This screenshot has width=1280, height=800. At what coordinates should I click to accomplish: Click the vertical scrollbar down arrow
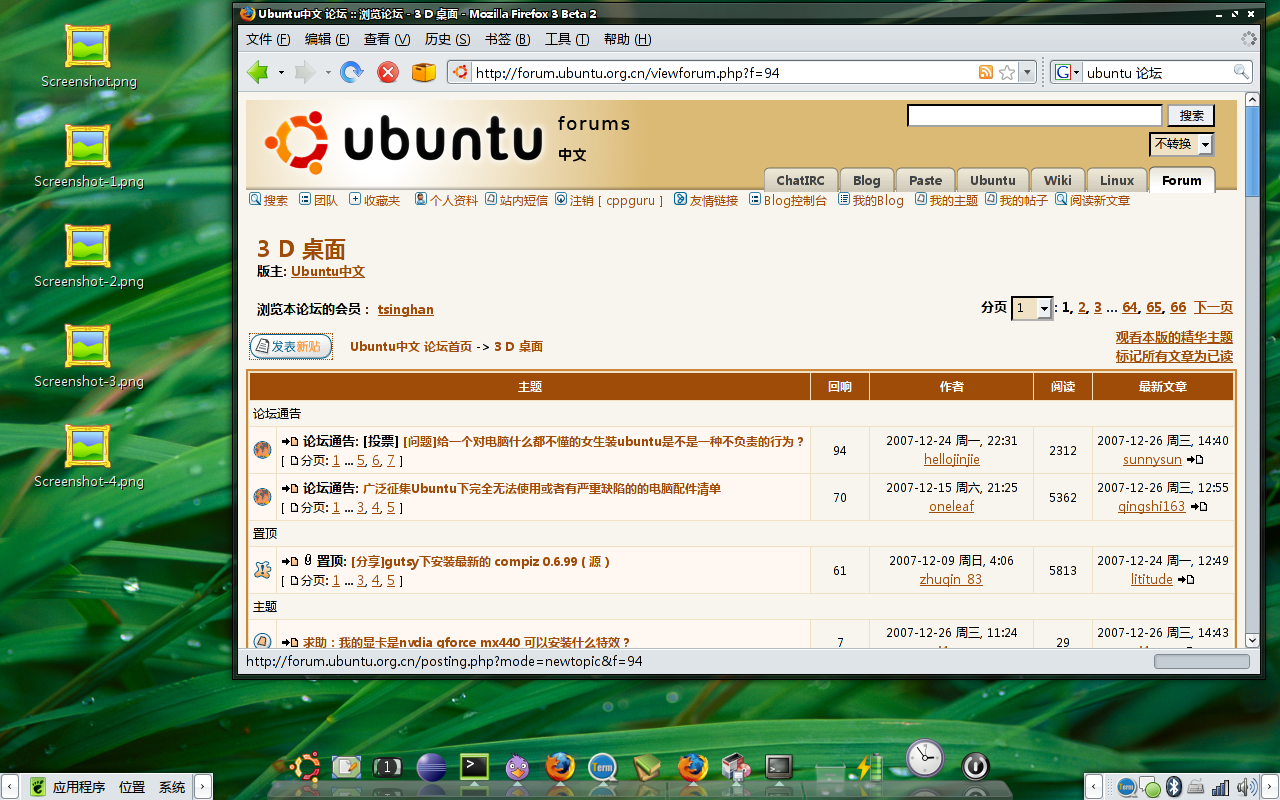[1253, 640]
